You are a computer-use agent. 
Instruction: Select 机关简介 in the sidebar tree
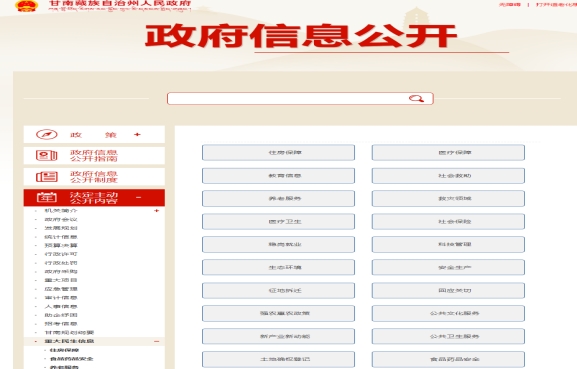[61, 211]
